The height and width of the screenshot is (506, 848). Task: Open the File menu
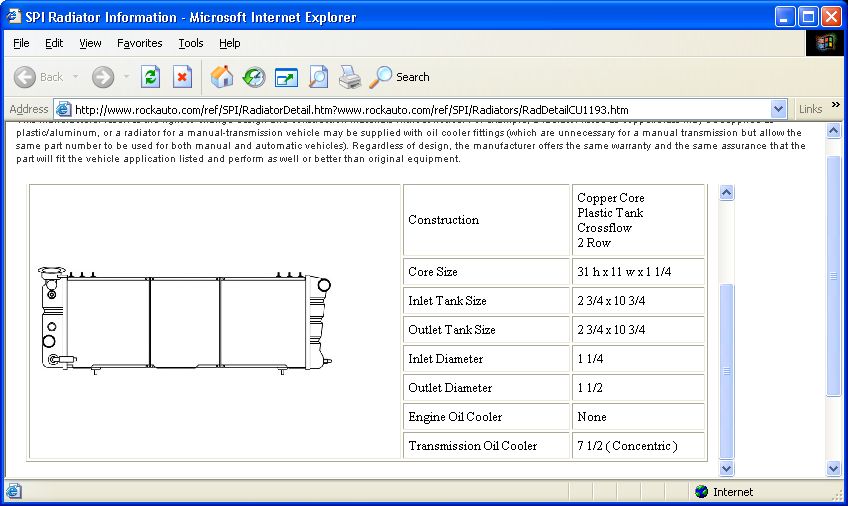[x=21, y=43]
